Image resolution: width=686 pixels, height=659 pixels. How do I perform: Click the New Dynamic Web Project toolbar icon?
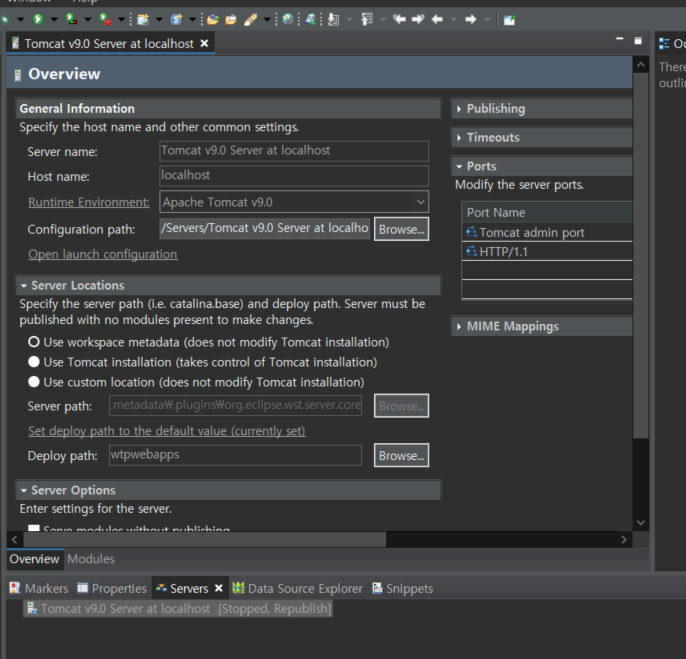(x=143, y=19)
